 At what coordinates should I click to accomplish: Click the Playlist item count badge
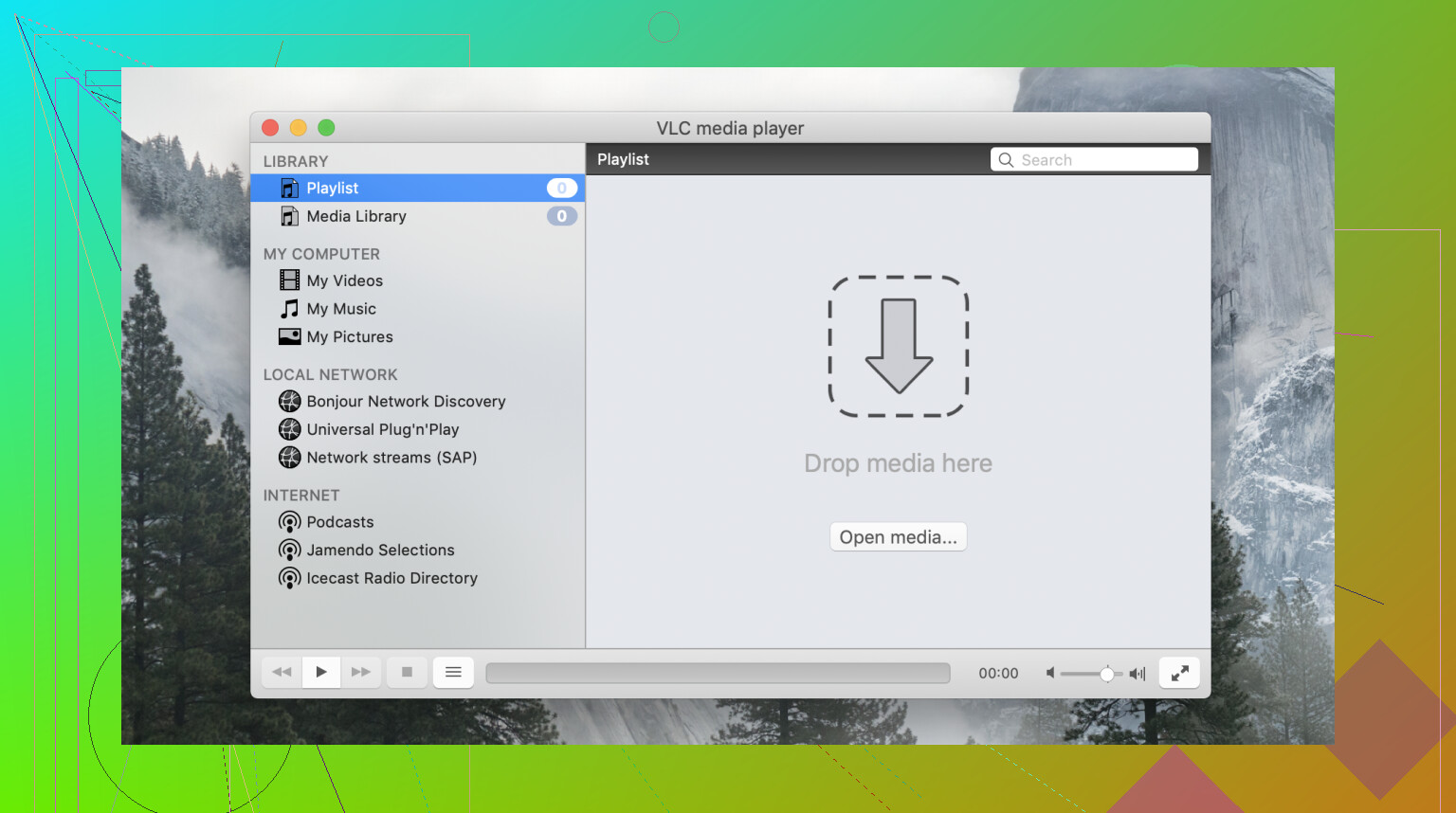(x=562, y=189)
